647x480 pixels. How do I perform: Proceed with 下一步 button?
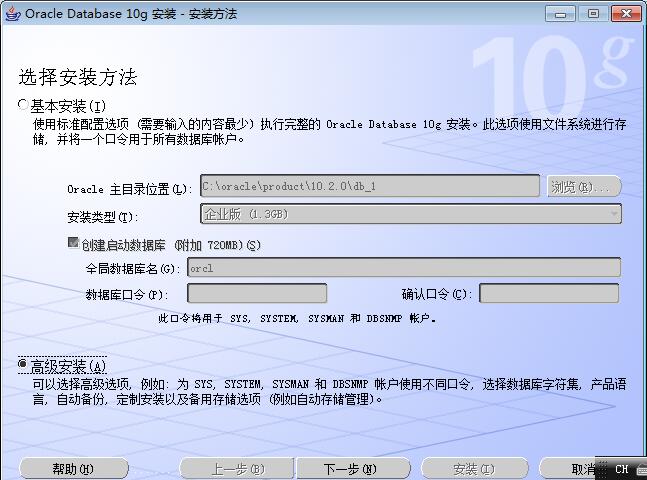353,468
